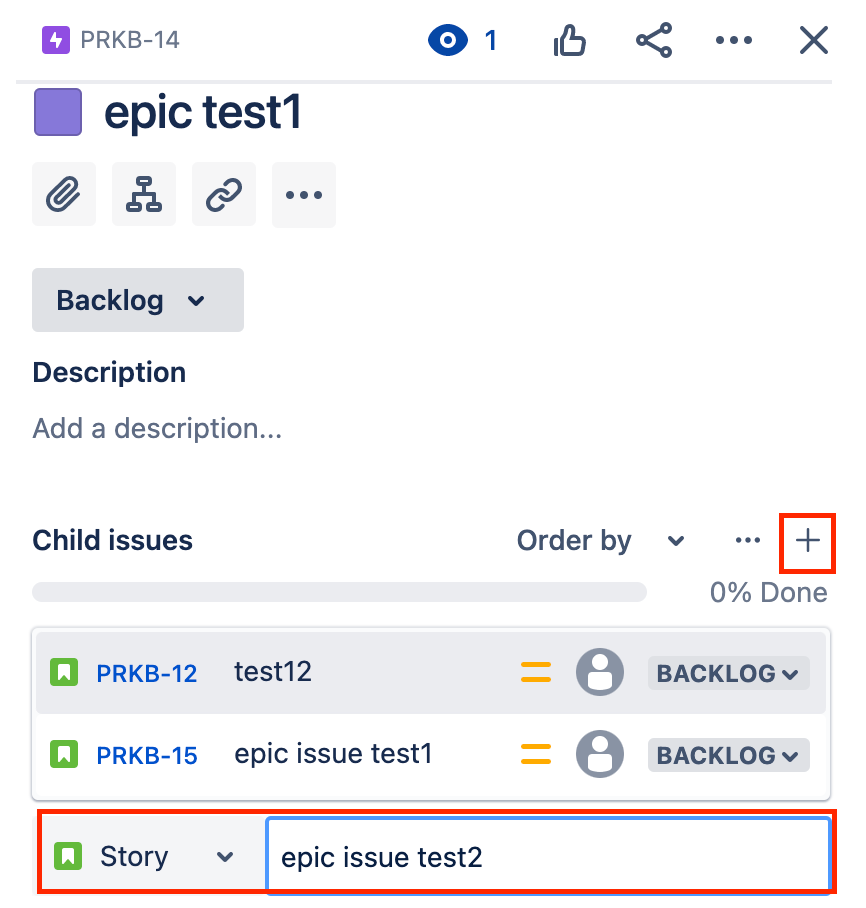The image size is (866, 908).
Task: Open the child issues more options ellipsis
Action: (x=748, y=541)
